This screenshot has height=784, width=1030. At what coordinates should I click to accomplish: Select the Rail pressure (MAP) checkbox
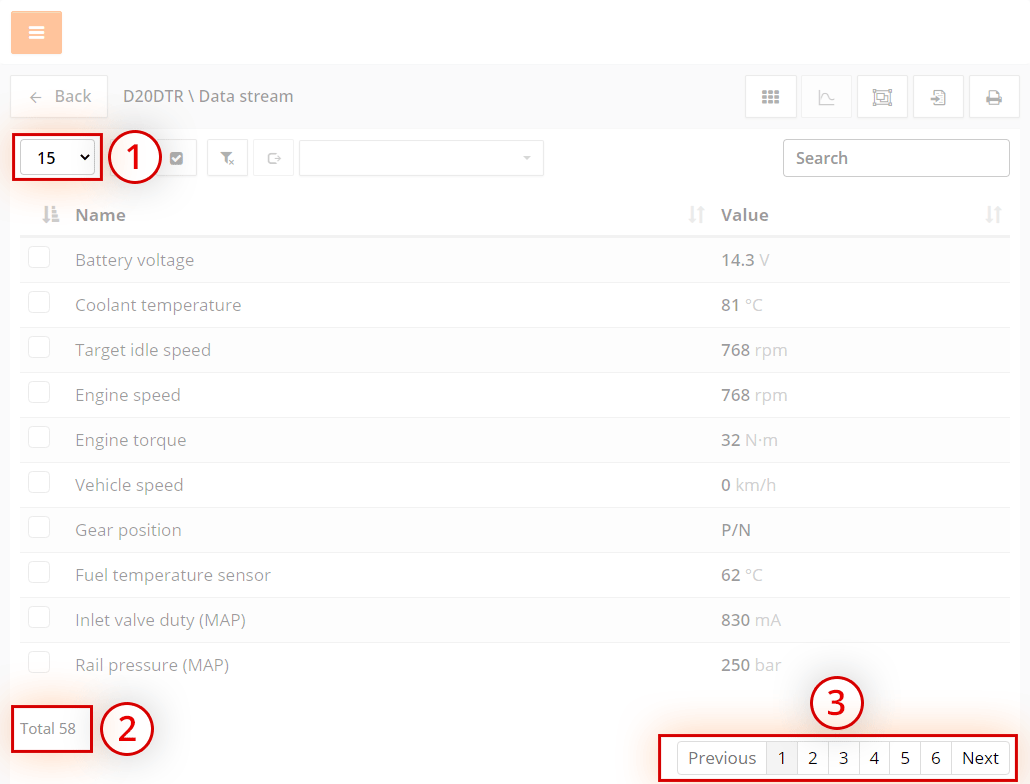pyautogui.click(x=39, y=663)
